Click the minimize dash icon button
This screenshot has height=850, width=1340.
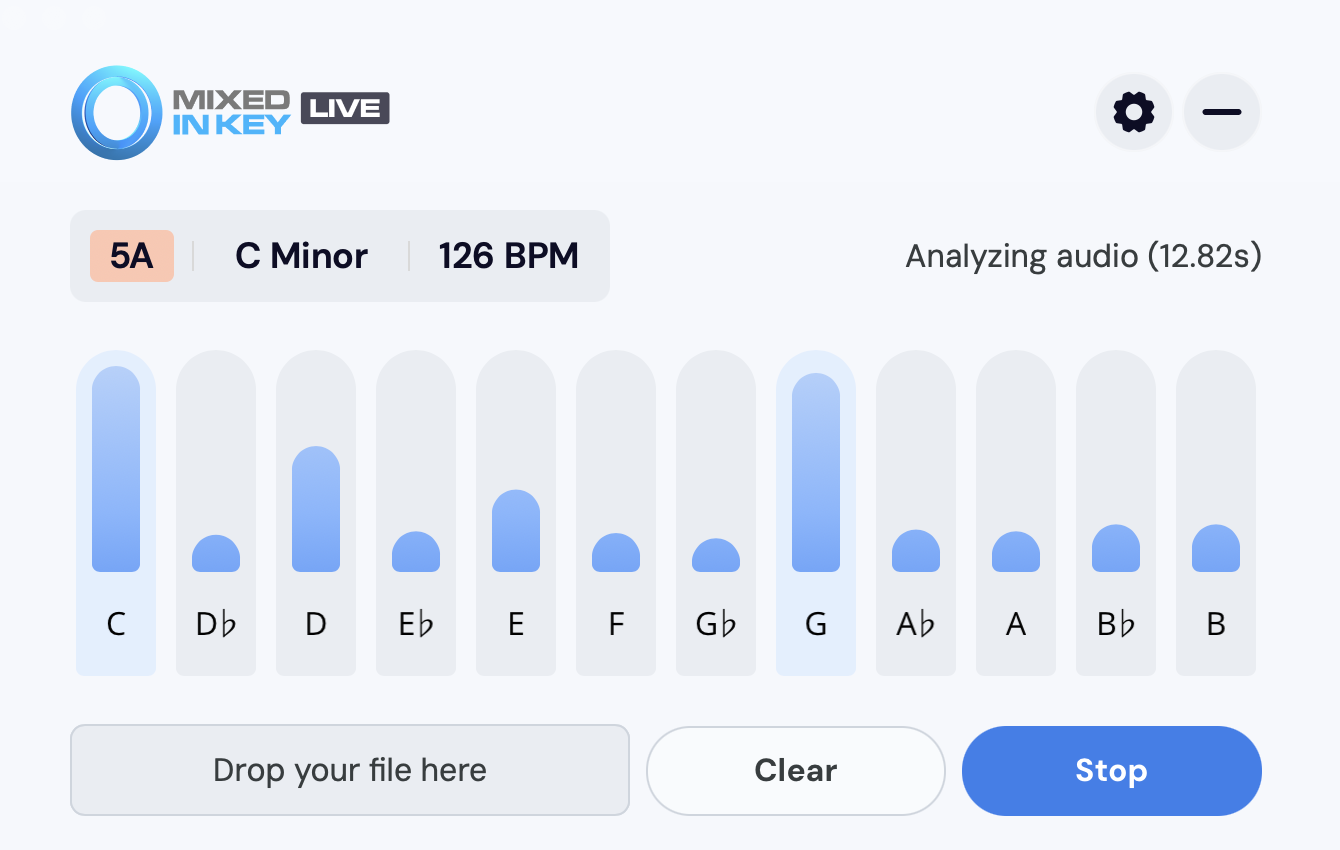point(1221,112)
